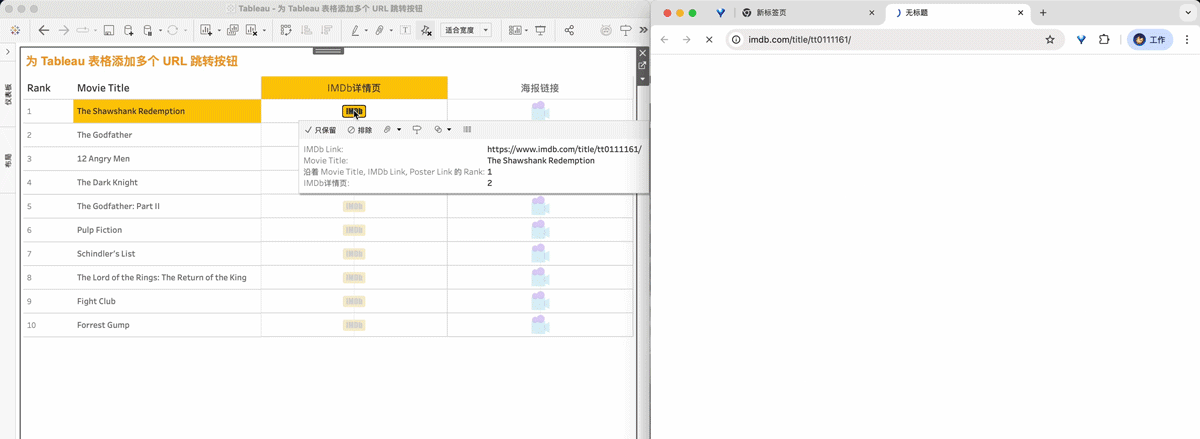1200x439 pixels.
Task: Stop loading page in Chrome
Action: click(708, 40)
